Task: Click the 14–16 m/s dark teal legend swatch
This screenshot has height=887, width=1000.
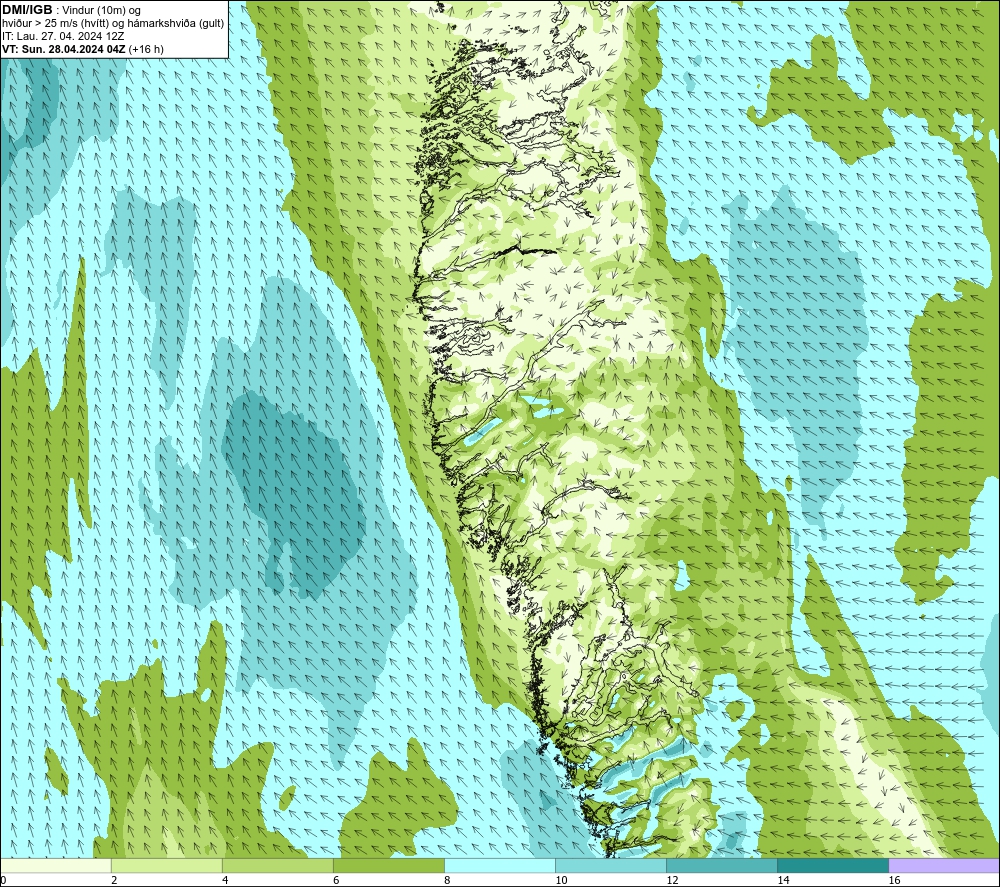Action: click(x=832, y=866)
